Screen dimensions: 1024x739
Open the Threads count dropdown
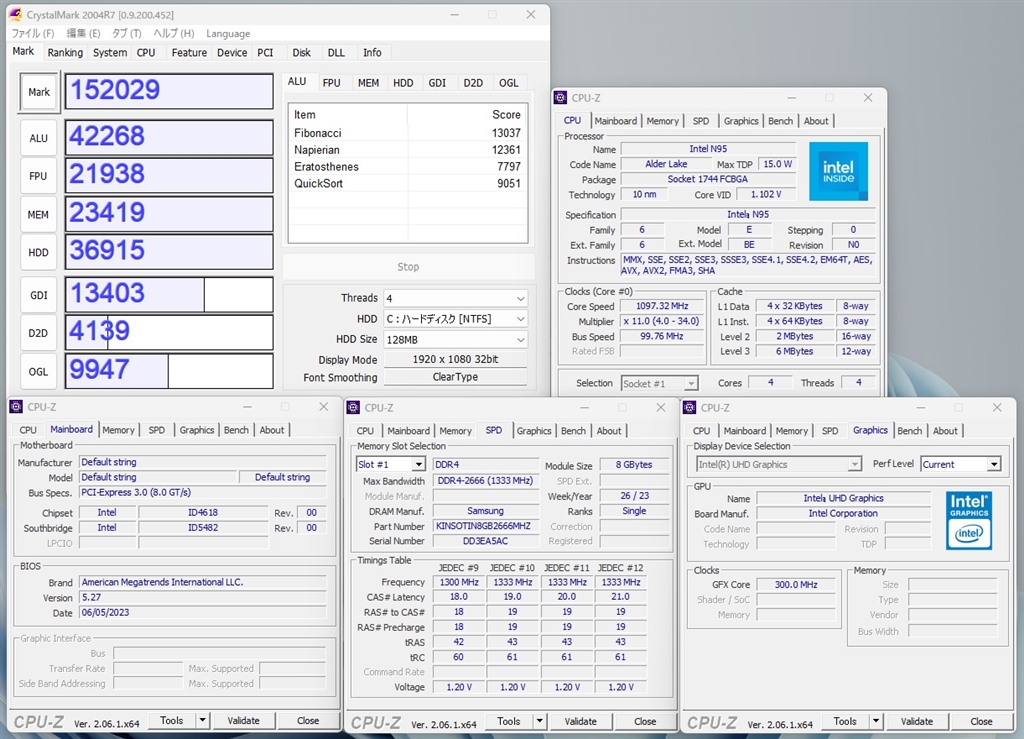point(455,298)
